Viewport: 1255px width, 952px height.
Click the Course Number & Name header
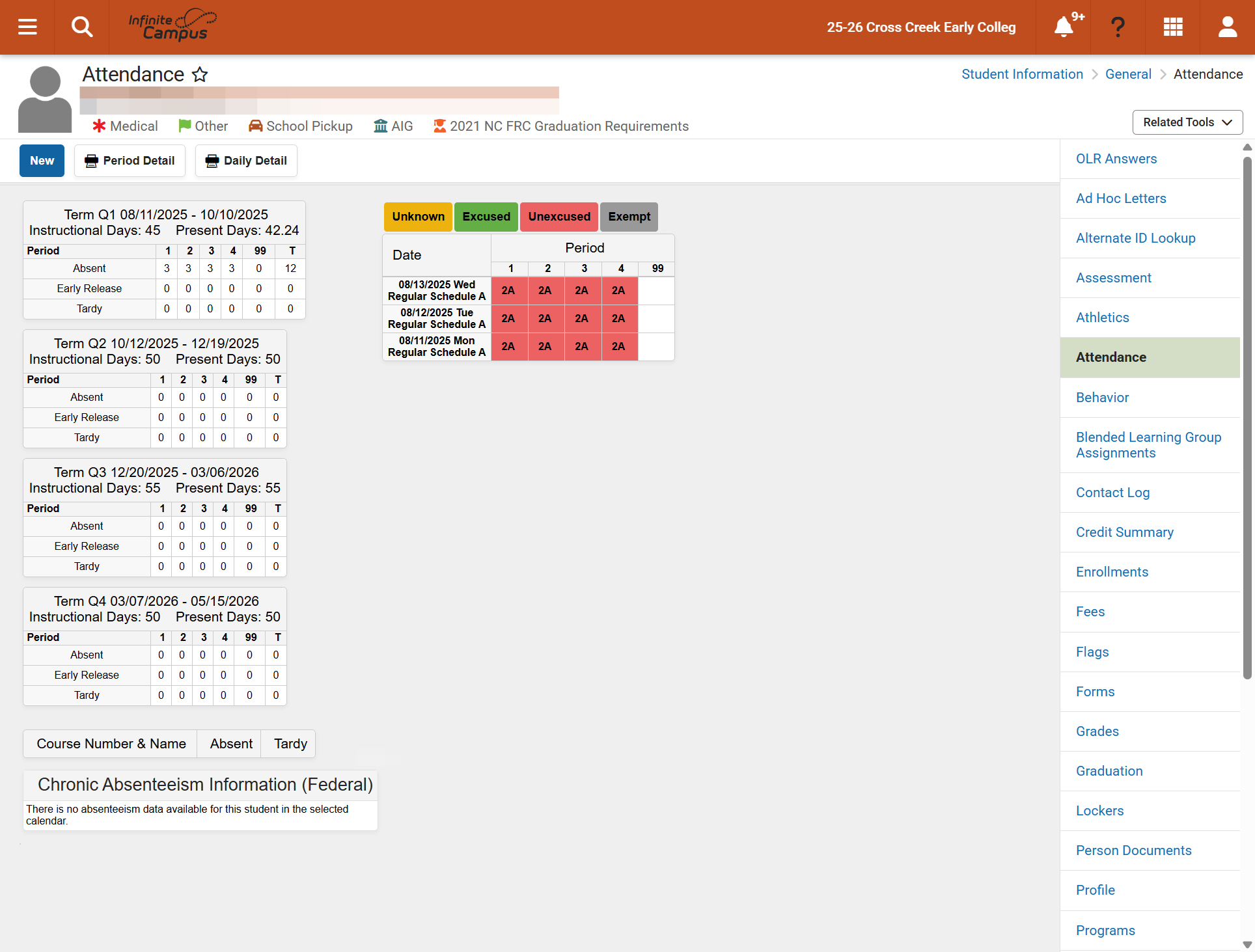(111, 744)
